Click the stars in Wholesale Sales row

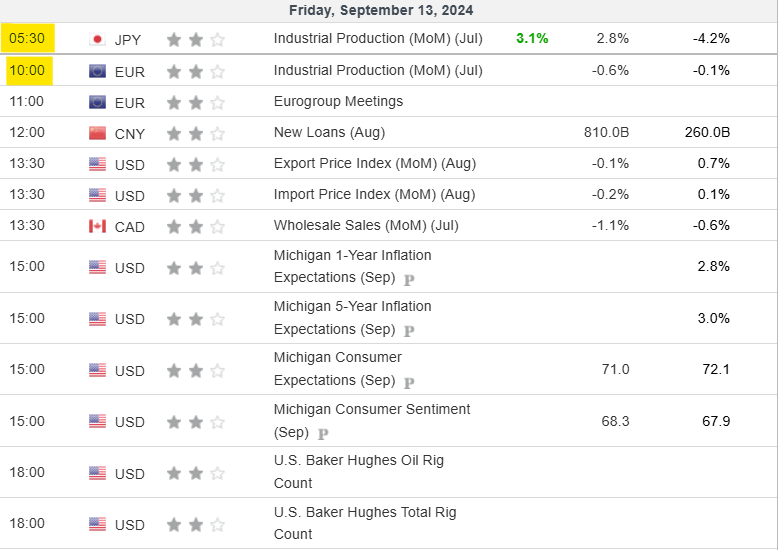[195, 227]
